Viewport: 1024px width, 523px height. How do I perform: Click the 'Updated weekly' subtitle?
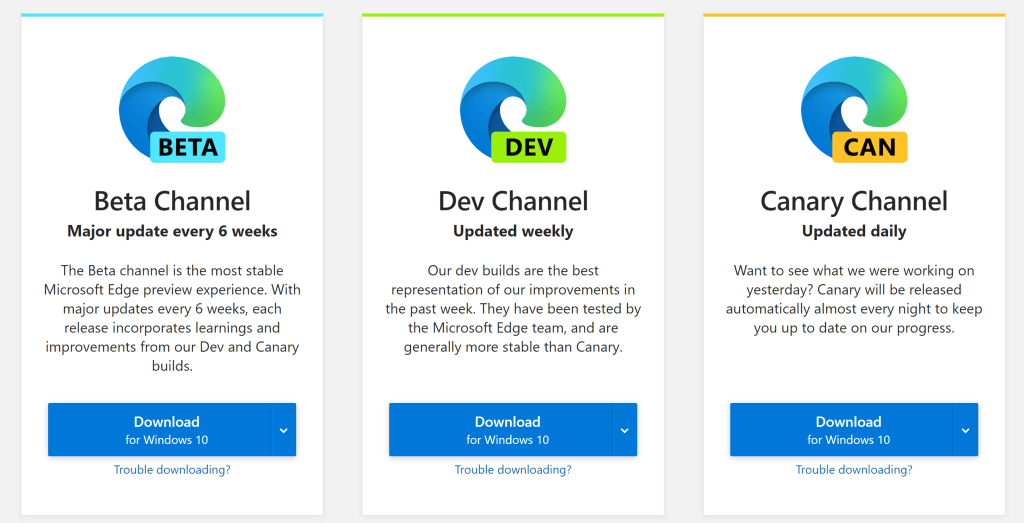point(513,231)
